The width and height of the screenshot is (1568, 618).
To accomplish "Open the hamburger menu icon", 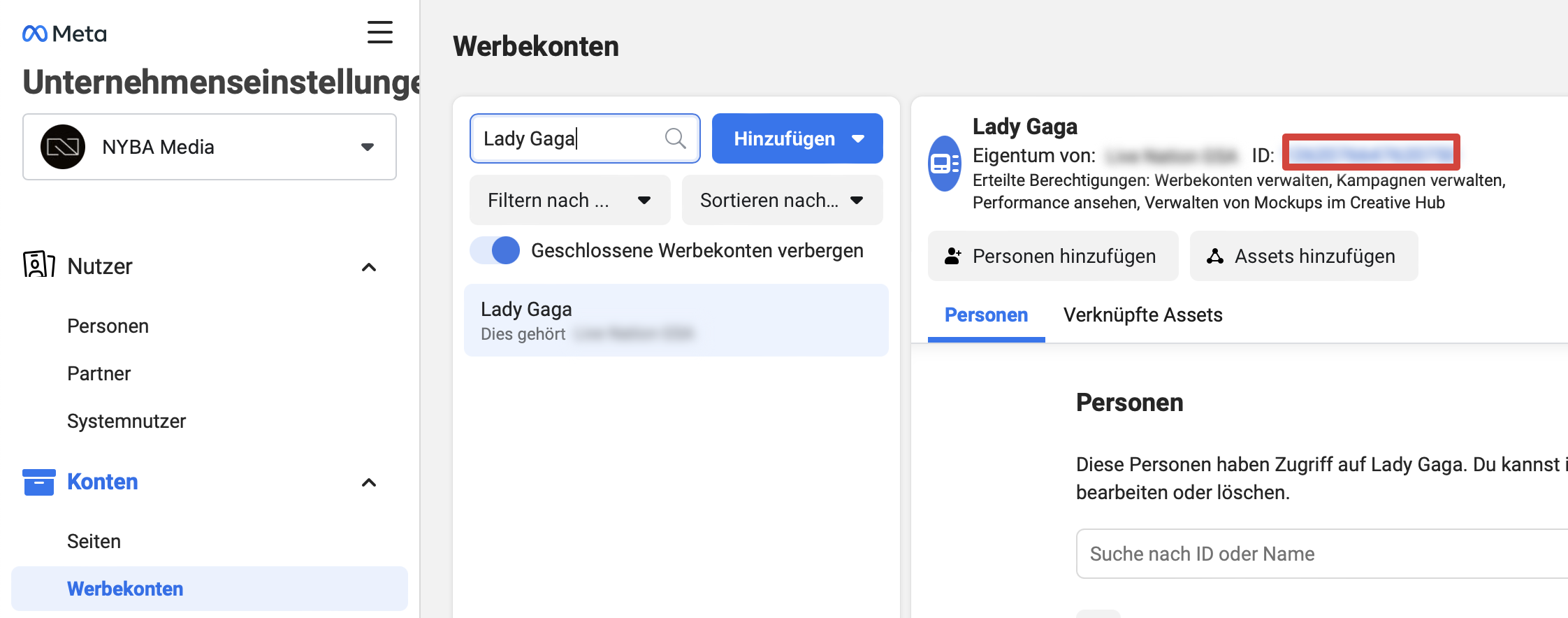I will 380,32.
